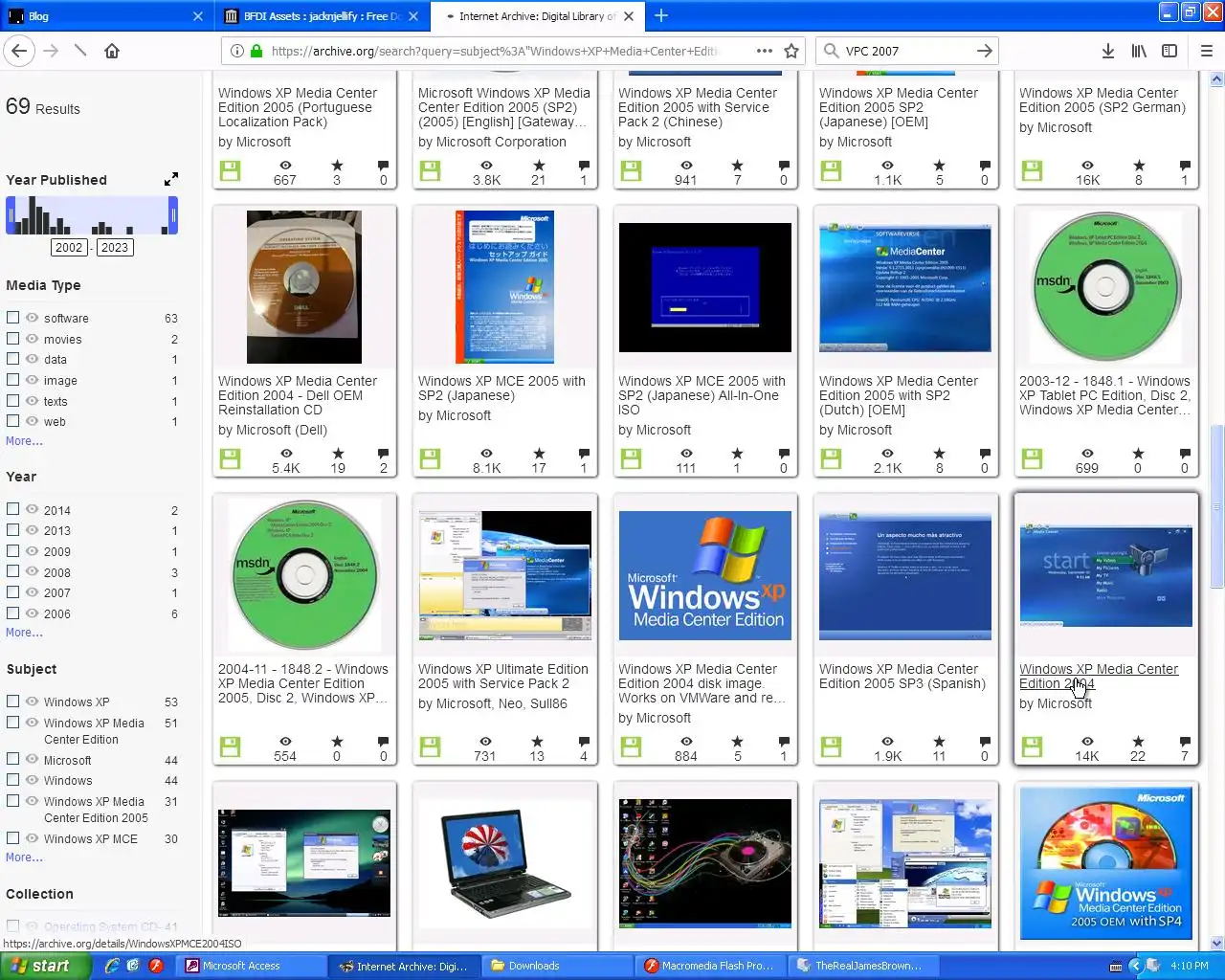Select the Internet Archive tab
The width and height of the screenshot is (1225, 980).
[x=536, y=15]
